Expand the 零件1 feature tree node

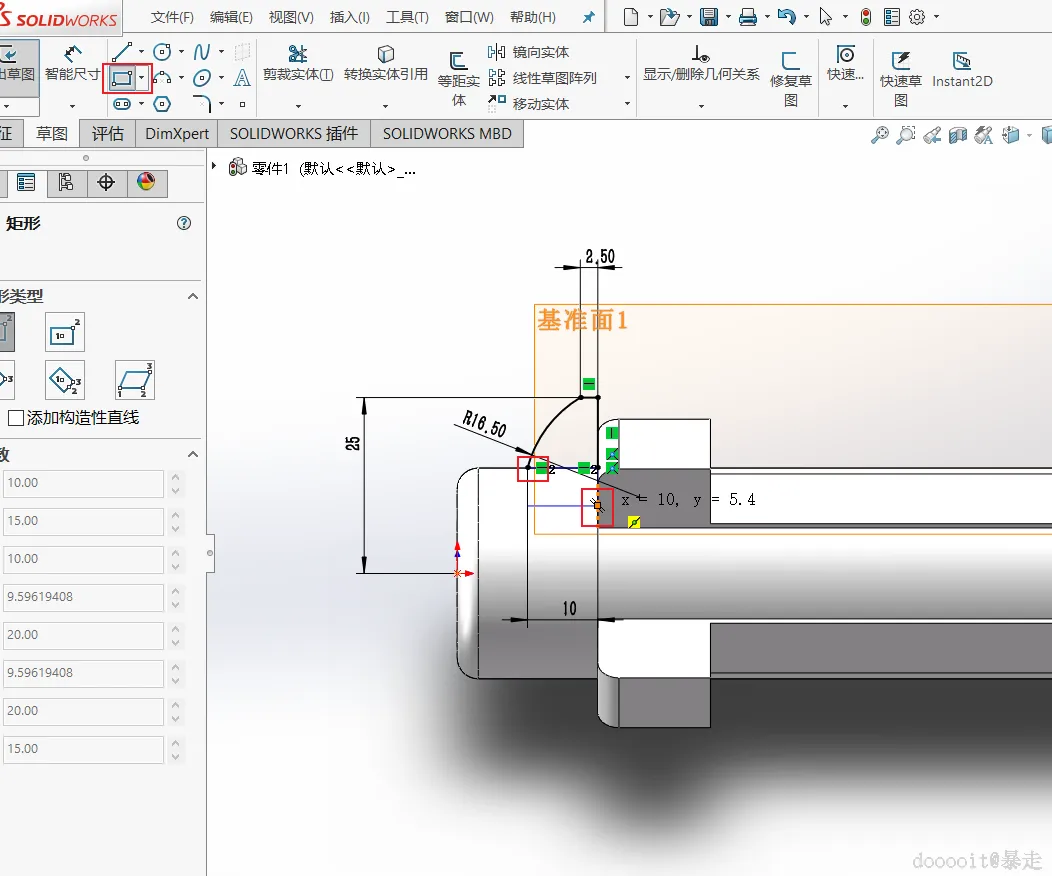[x=214, y=168]
